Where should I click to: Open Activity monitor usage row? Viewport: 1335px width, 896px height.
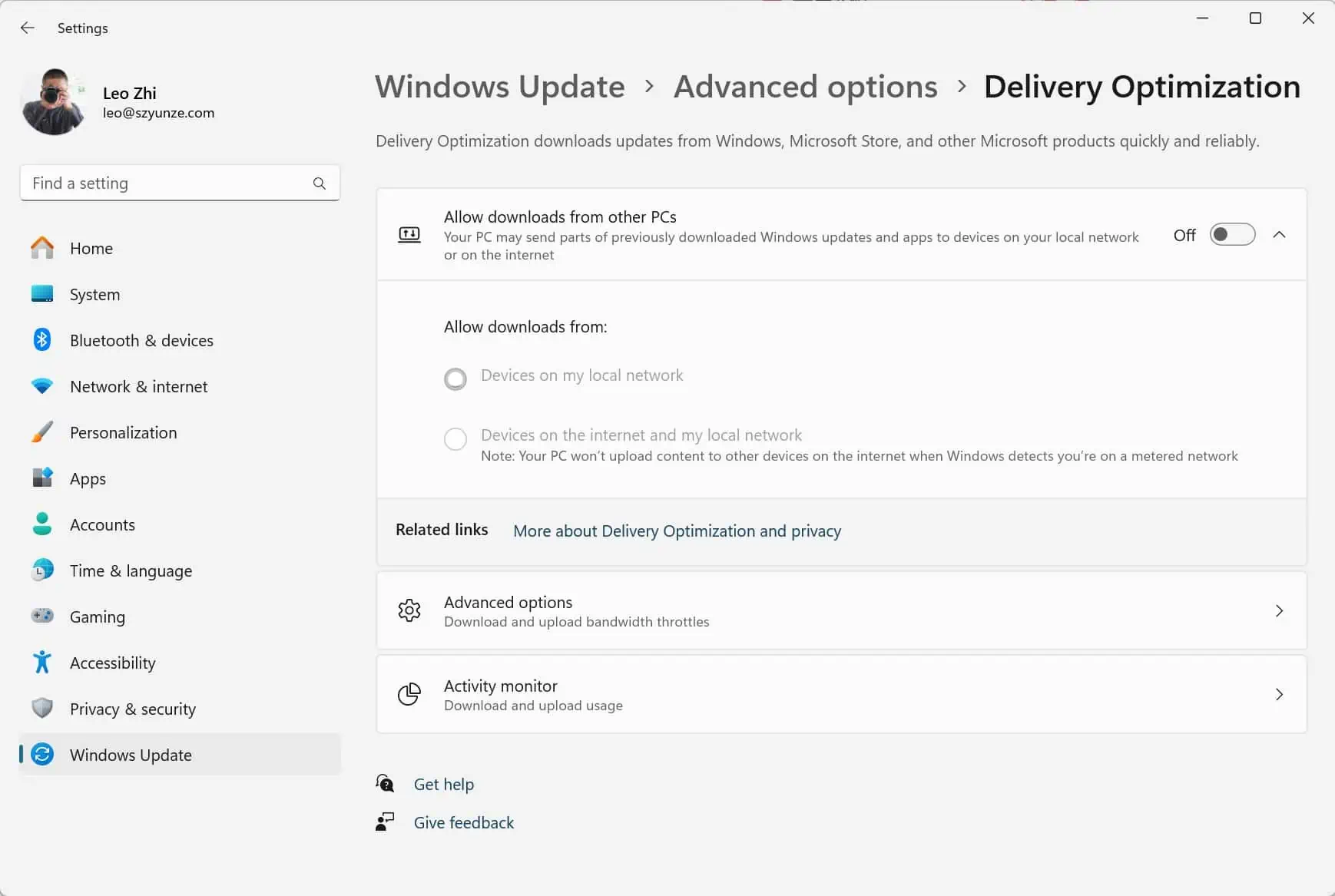(x=841, y=695)
